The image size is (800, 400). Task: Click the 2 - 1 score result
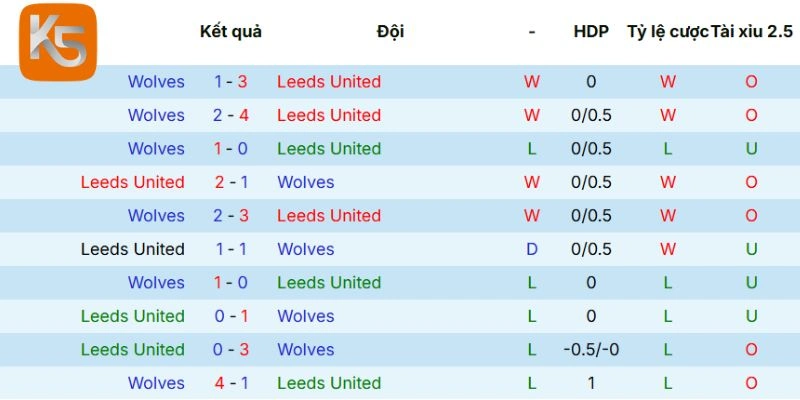click(x=231, y=182)
